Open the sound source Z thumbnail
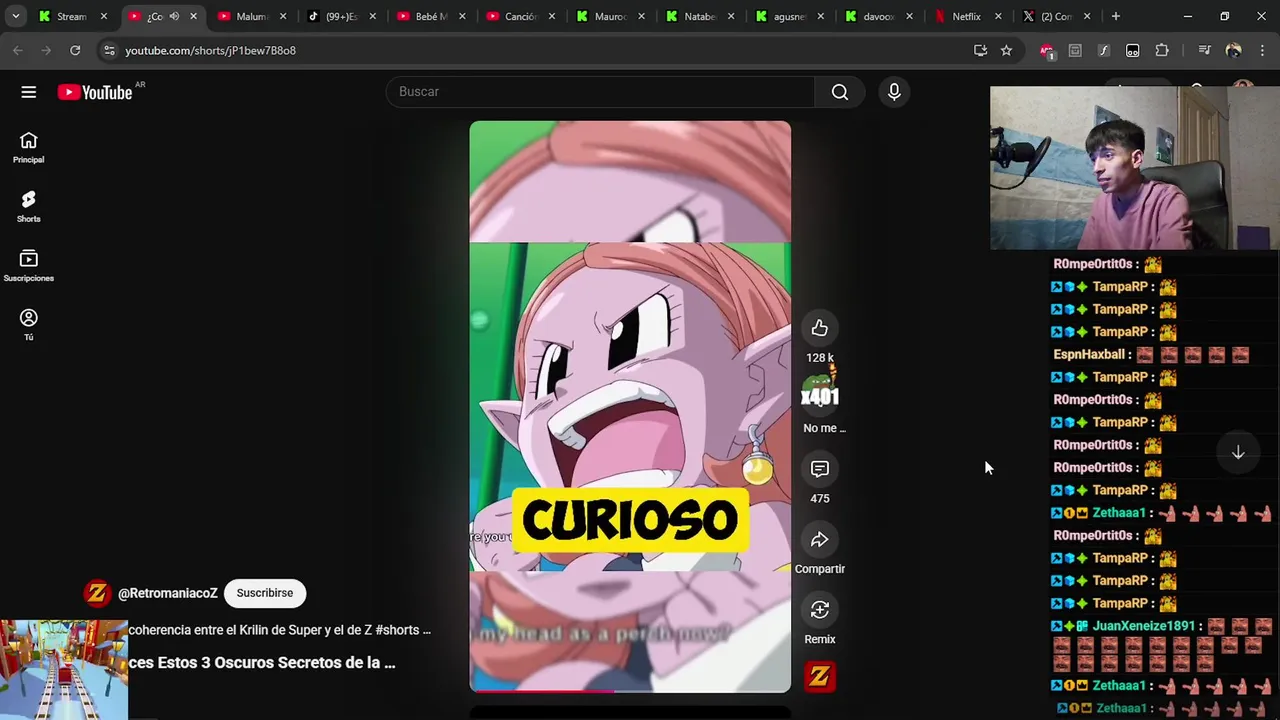Viewport: 1280px width, 720px height. pyautogui.click(x=819, y=677)
